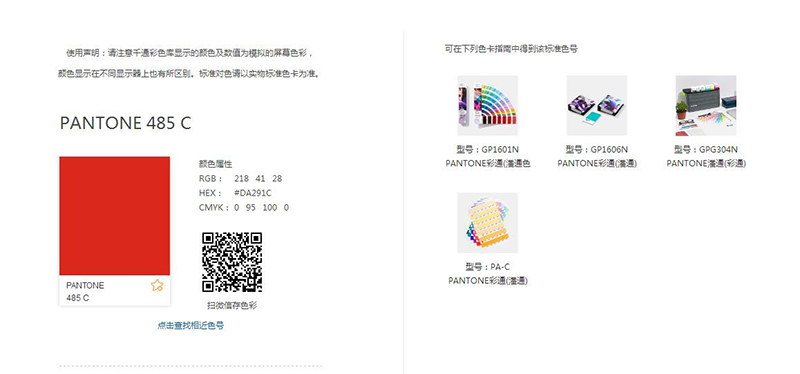Open the PA-C color chips thumbnail
800x374 pixels.
click(488, 222)
